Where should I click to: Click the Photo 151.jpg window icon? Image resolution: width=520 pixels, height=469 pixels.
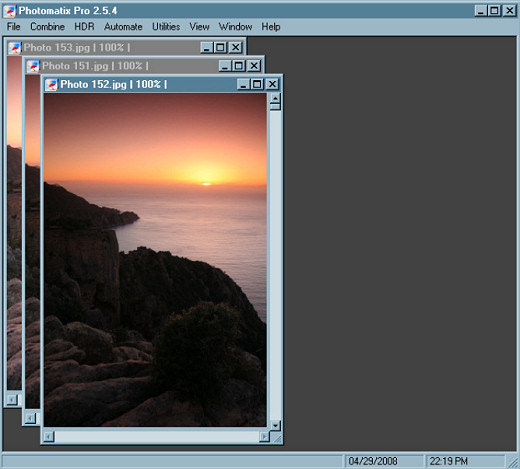click(33, 66)
